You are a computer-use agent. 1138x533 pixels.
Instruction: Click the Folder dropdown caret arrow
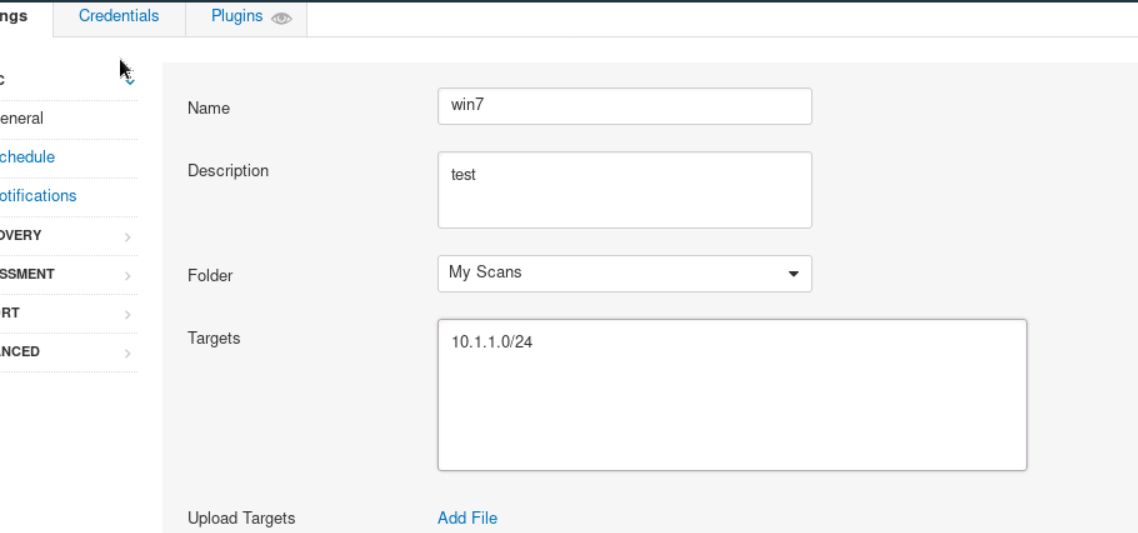(x=793, y=274)
